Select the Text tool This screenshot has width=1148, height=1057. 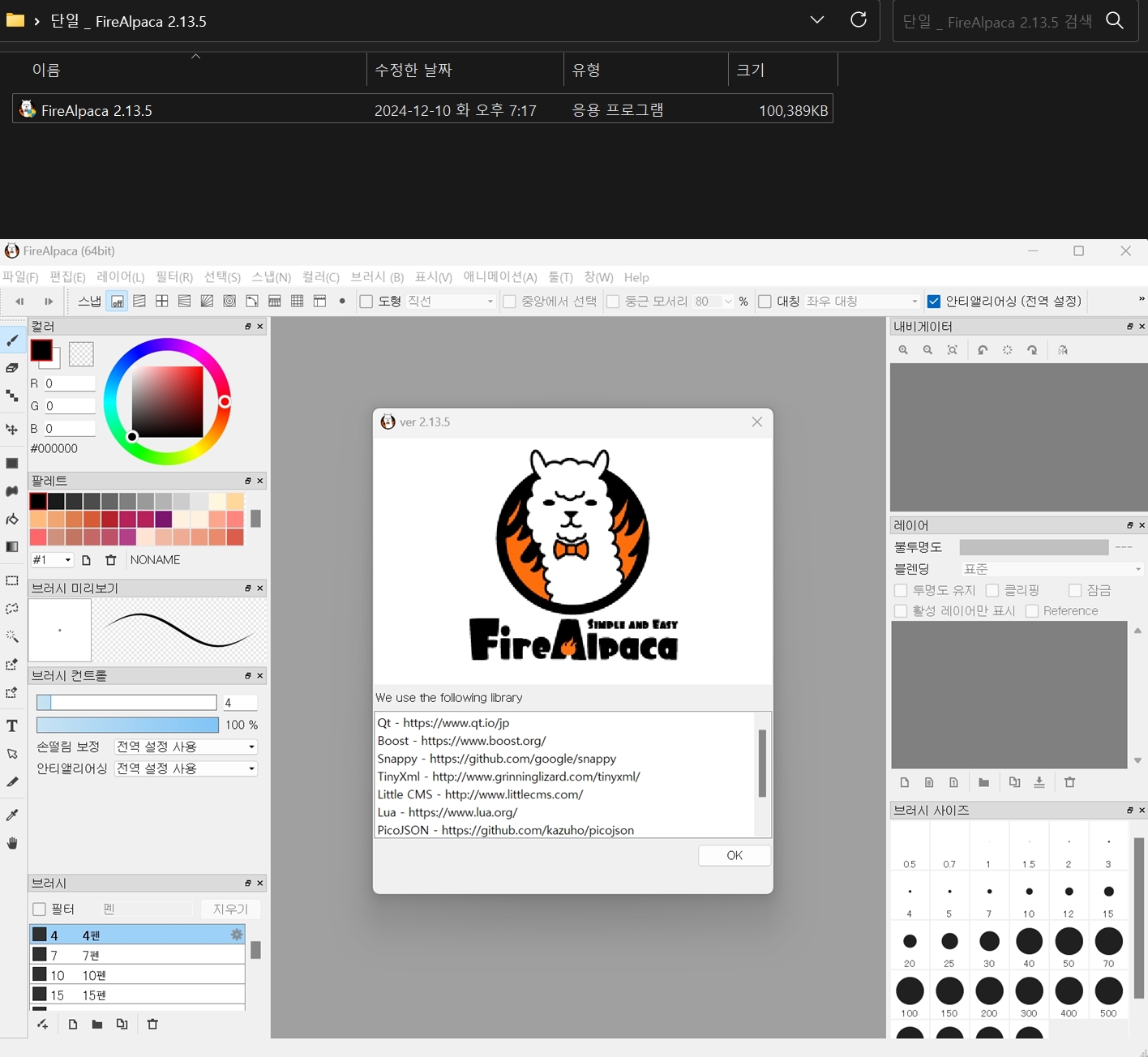tap(12, 725)
